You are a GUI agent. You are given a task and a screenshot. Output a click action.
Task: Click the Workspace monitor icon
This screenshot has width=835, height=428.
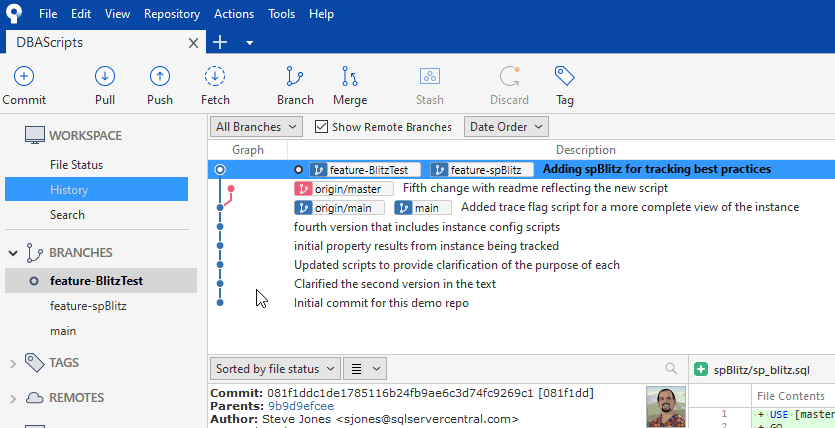[35, 135]
